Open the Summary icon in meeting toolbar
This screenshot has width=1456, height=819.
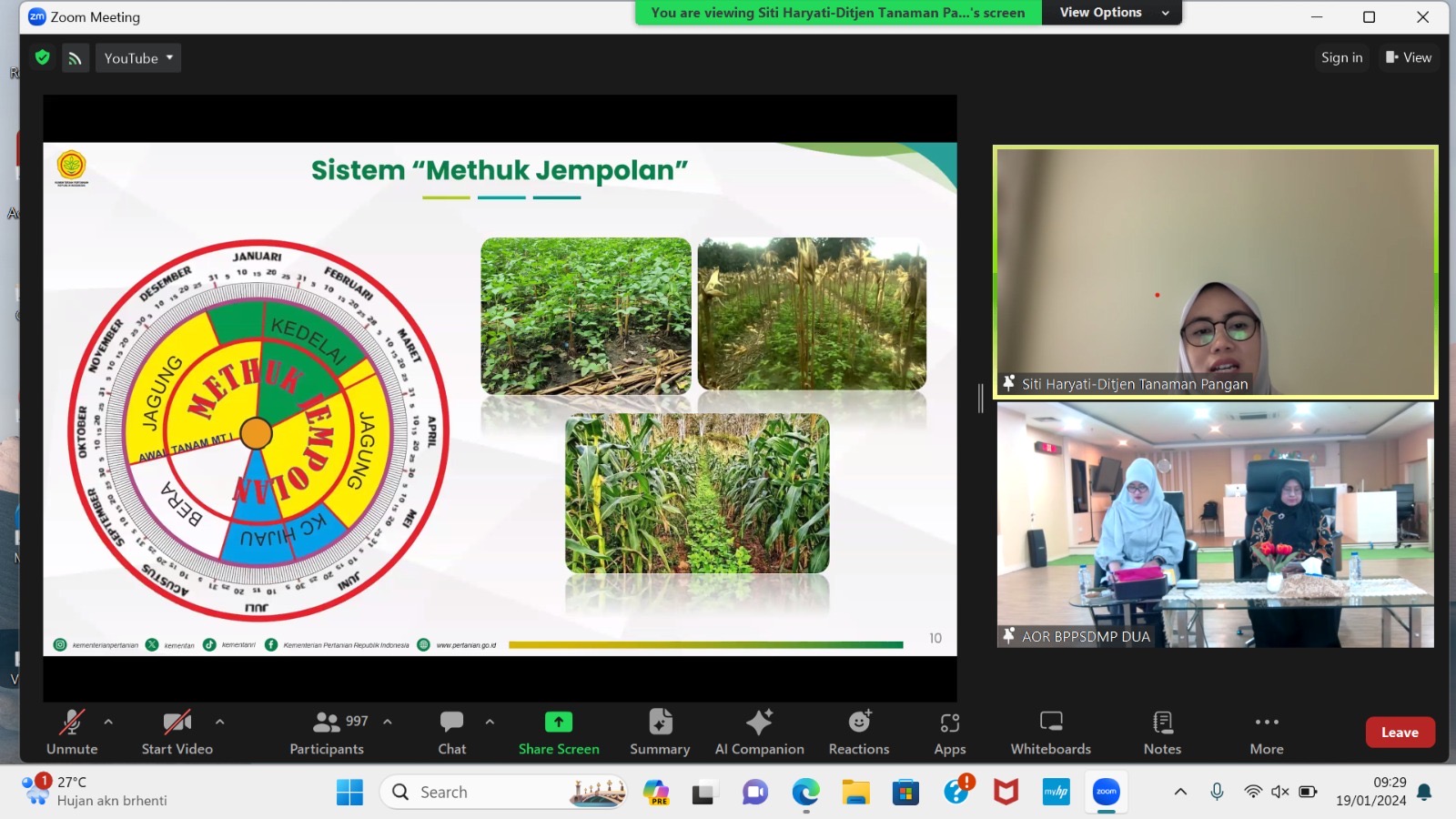(660, 732)
